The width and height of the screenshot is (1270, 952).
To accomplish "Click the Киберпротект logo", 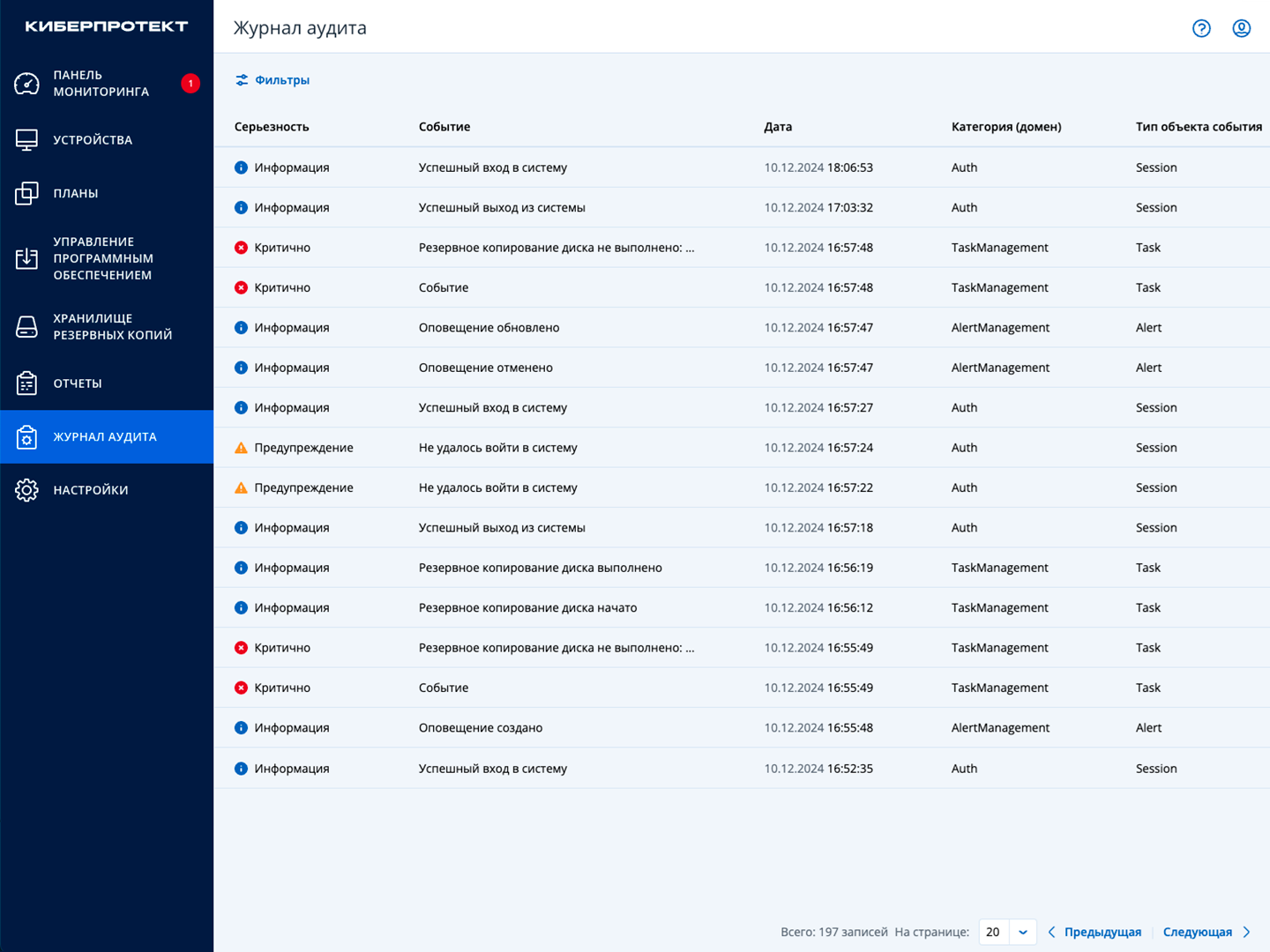I will pos(106,26).
